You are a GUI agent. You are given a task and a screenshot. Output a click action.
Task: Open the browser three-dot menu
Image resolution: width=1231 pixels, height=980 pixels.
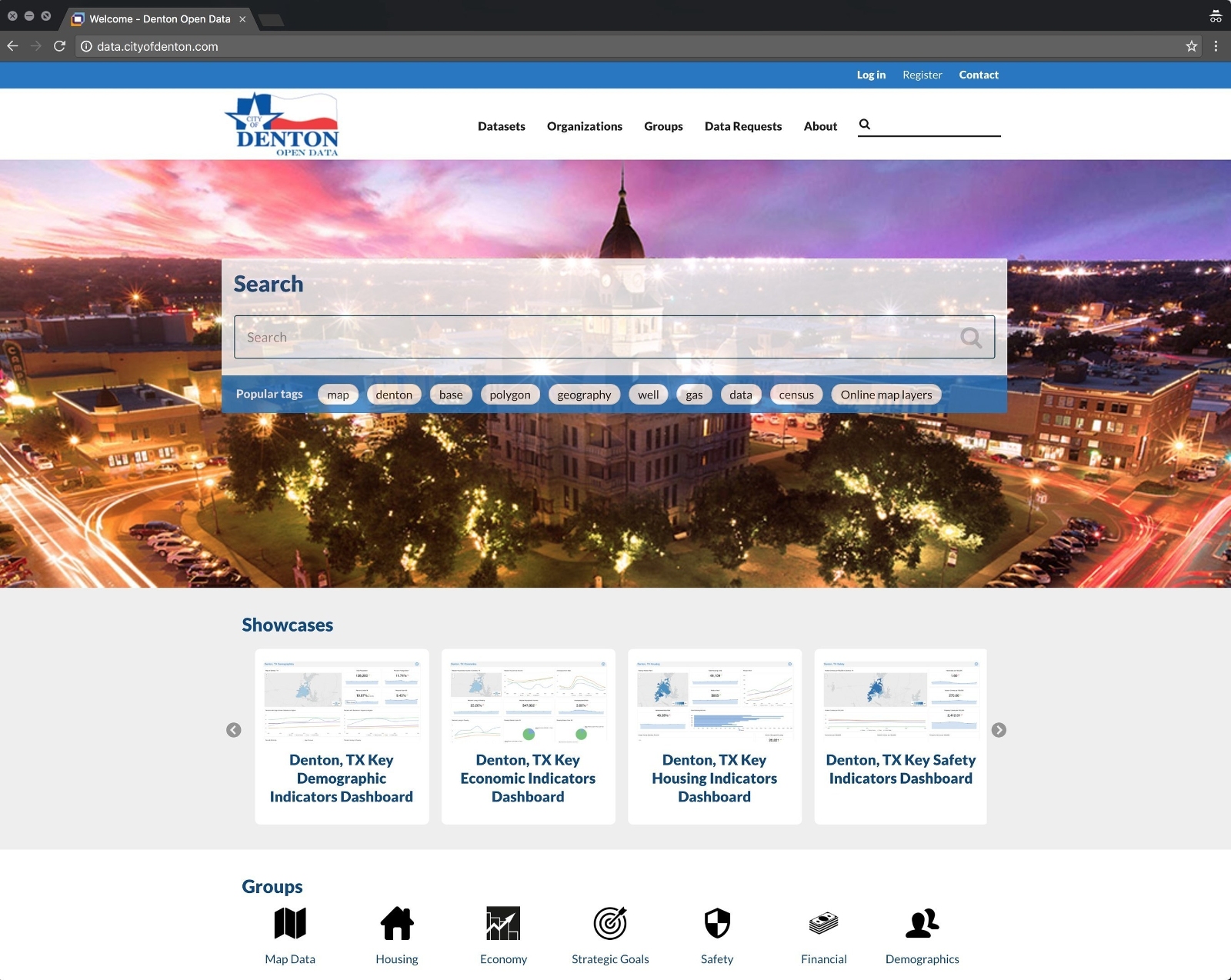(1216, 46)
